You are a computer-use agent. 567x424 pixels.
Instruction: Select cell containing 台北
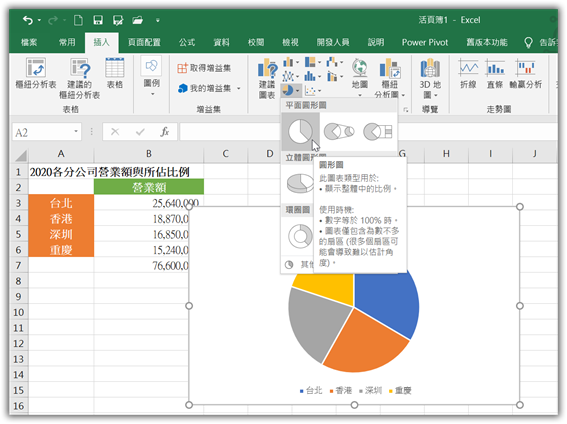tap(61, 203)
